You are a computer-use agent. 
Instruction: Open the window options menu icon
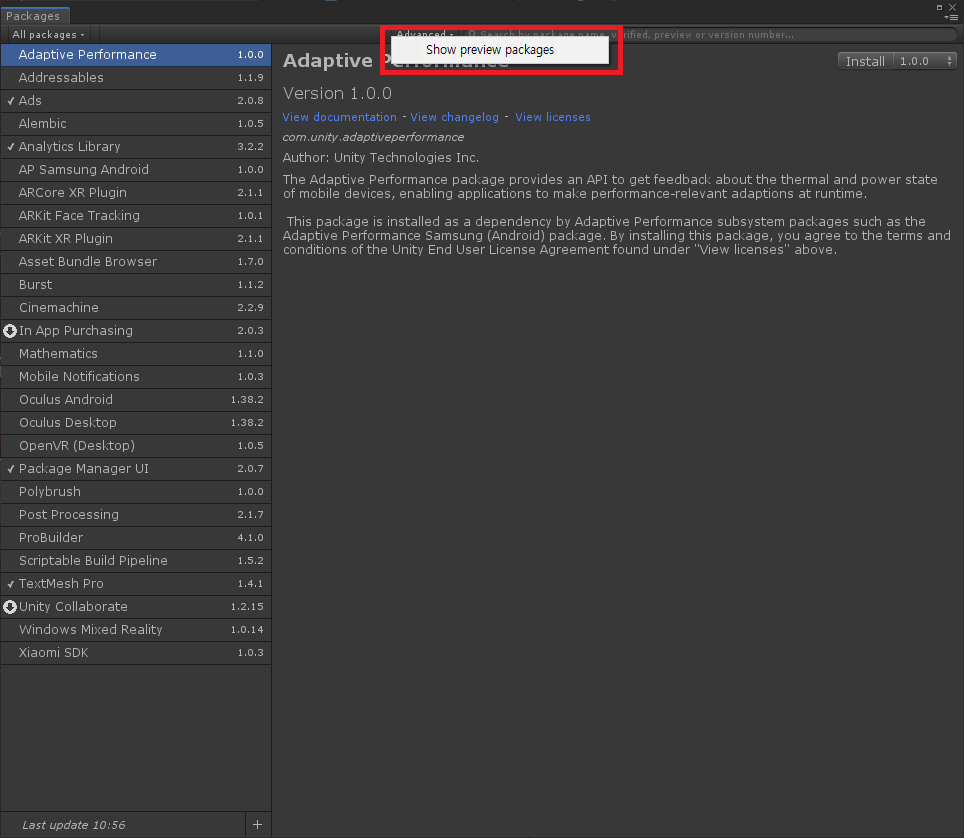952,18
